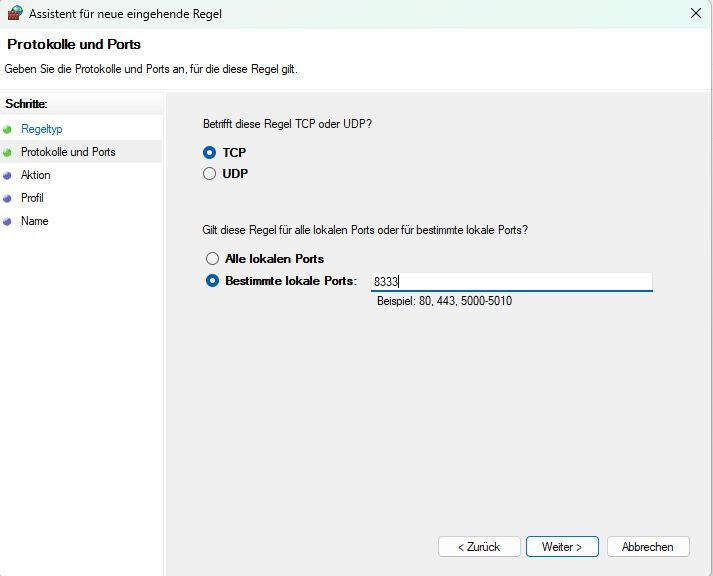Select the Alle lokalen Ports option
Viewport: 713px width, 576px height.
[x=212, y=259]
